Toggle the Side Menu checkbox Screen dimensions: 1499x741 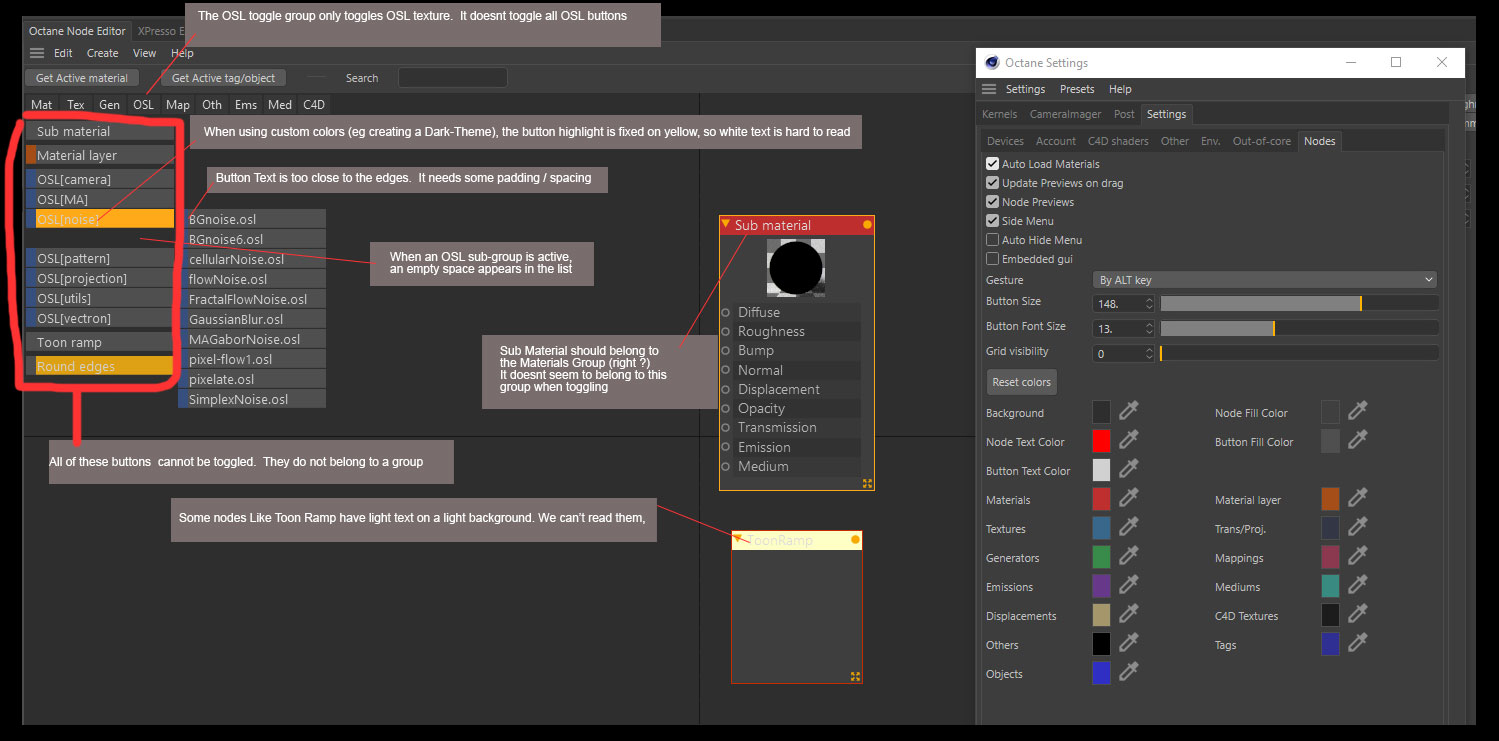click(992, 220)
